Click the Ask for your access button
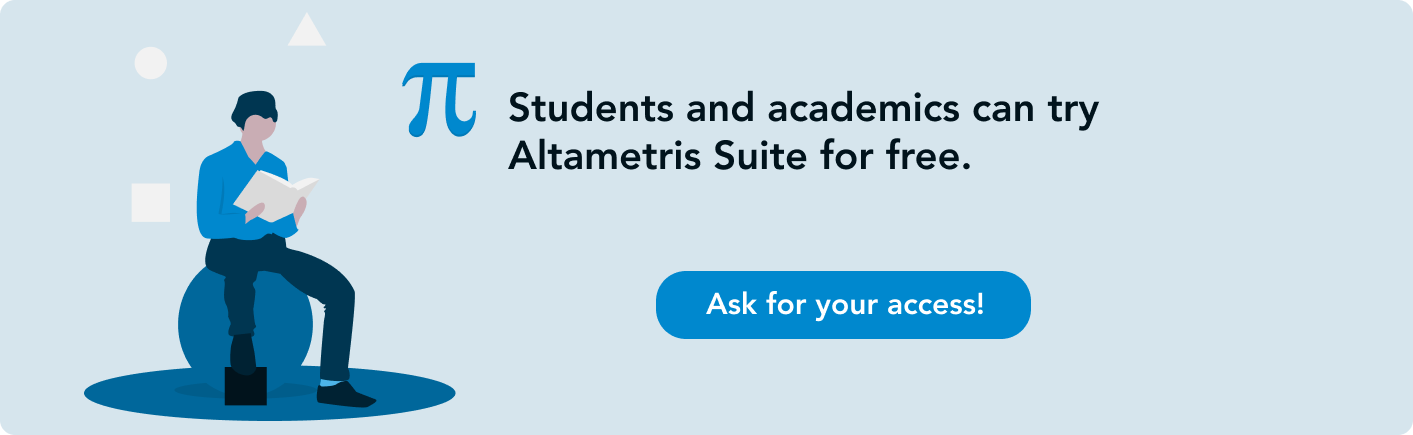 843,305
